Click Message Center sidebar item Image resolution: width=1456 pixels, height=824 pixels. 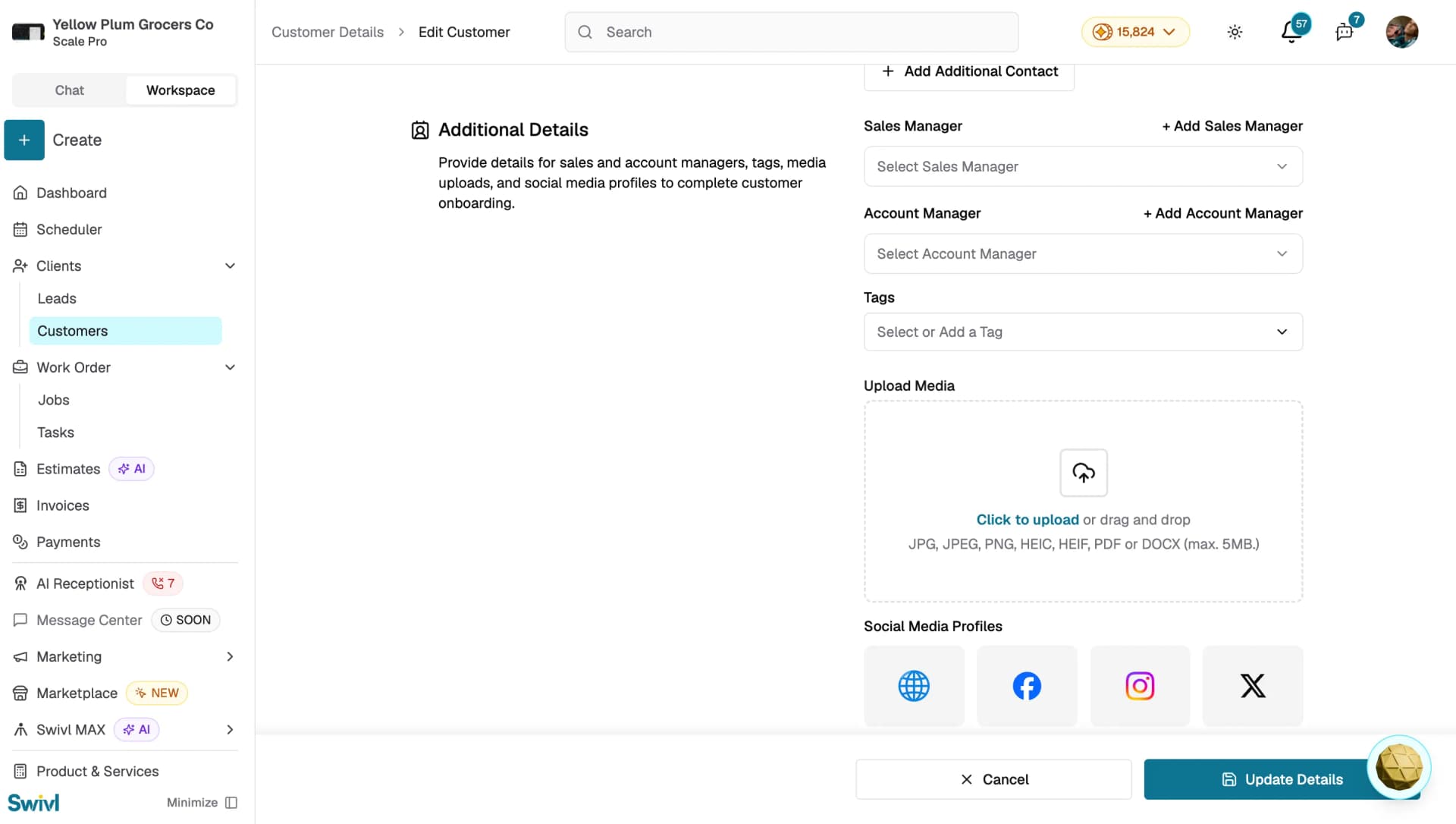[x=89, y=620]
